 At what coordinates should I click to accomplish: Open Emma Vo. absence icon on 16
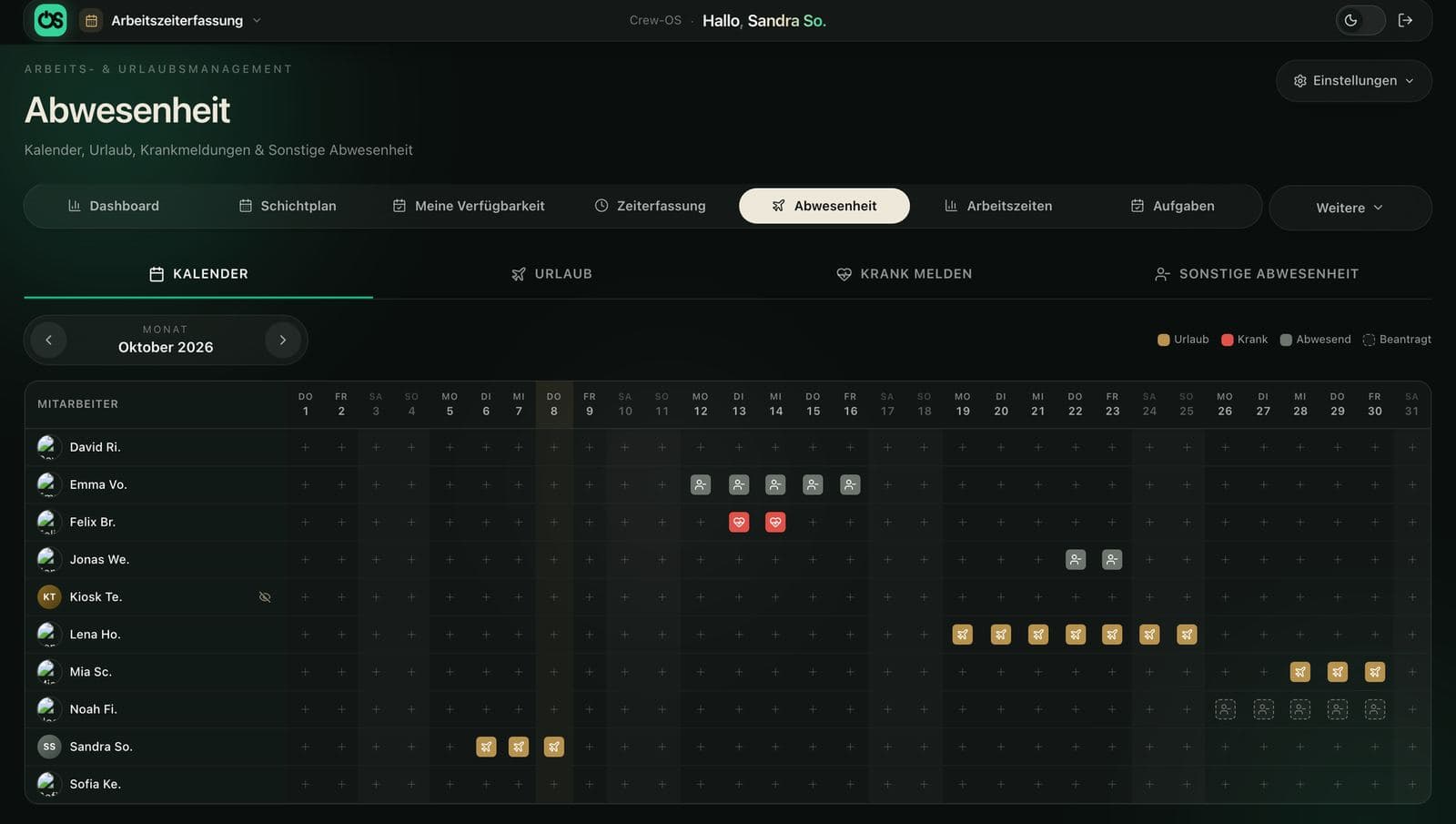pyautogui.click(x=850, y=485)
